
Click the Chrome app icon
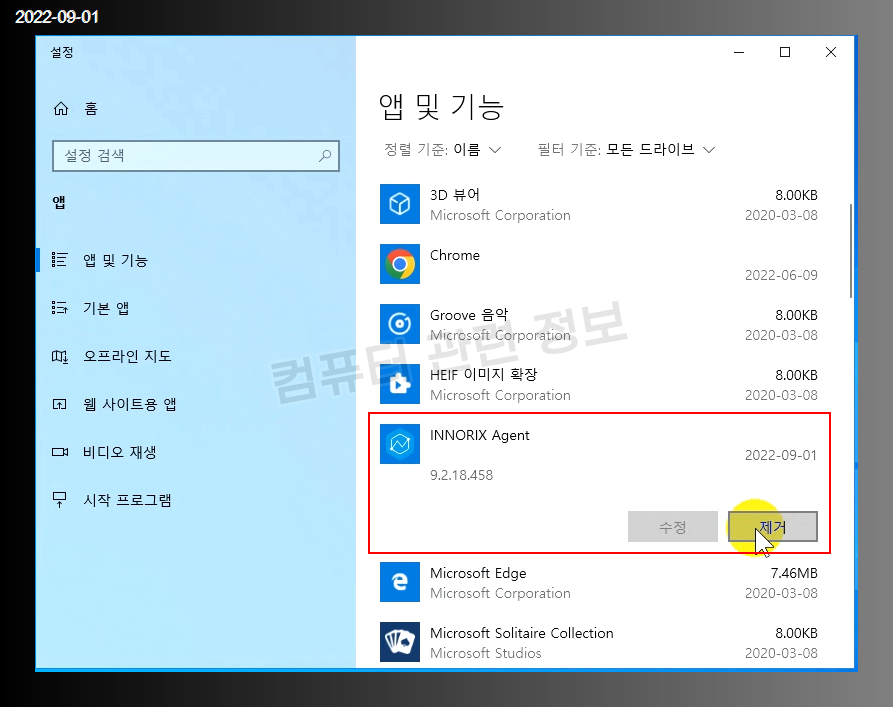400,264
